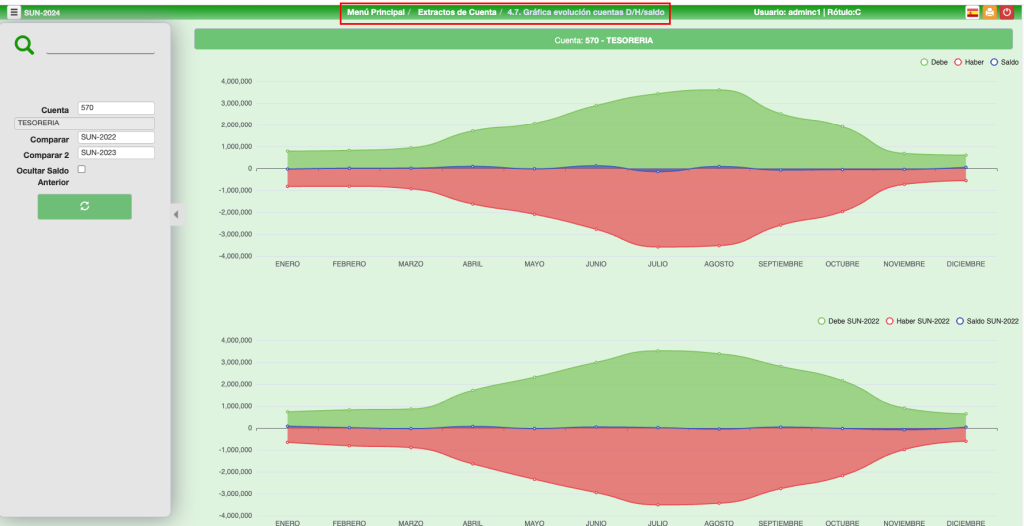
Task: Click the 4.7 Gráfica evolución cuentas breadcrumb link
Action: pyautogui.click(x=585, y=12)
